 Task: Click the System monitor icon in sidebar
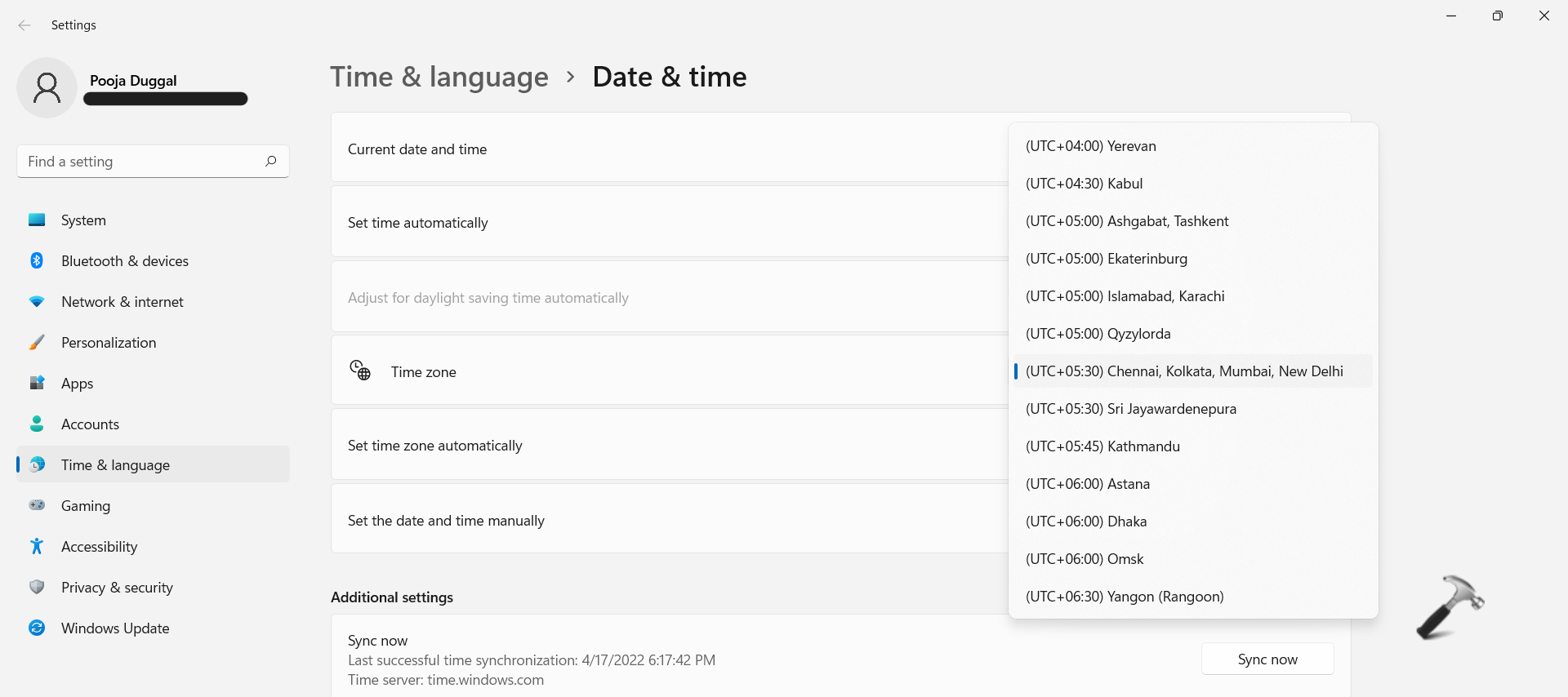pos(37,220)
